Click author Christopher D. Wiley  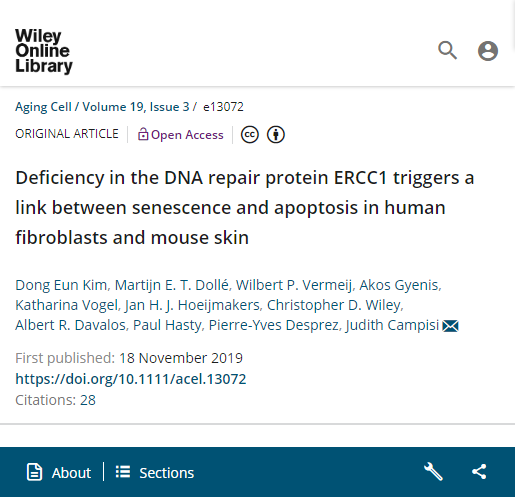tap(334, 305)
